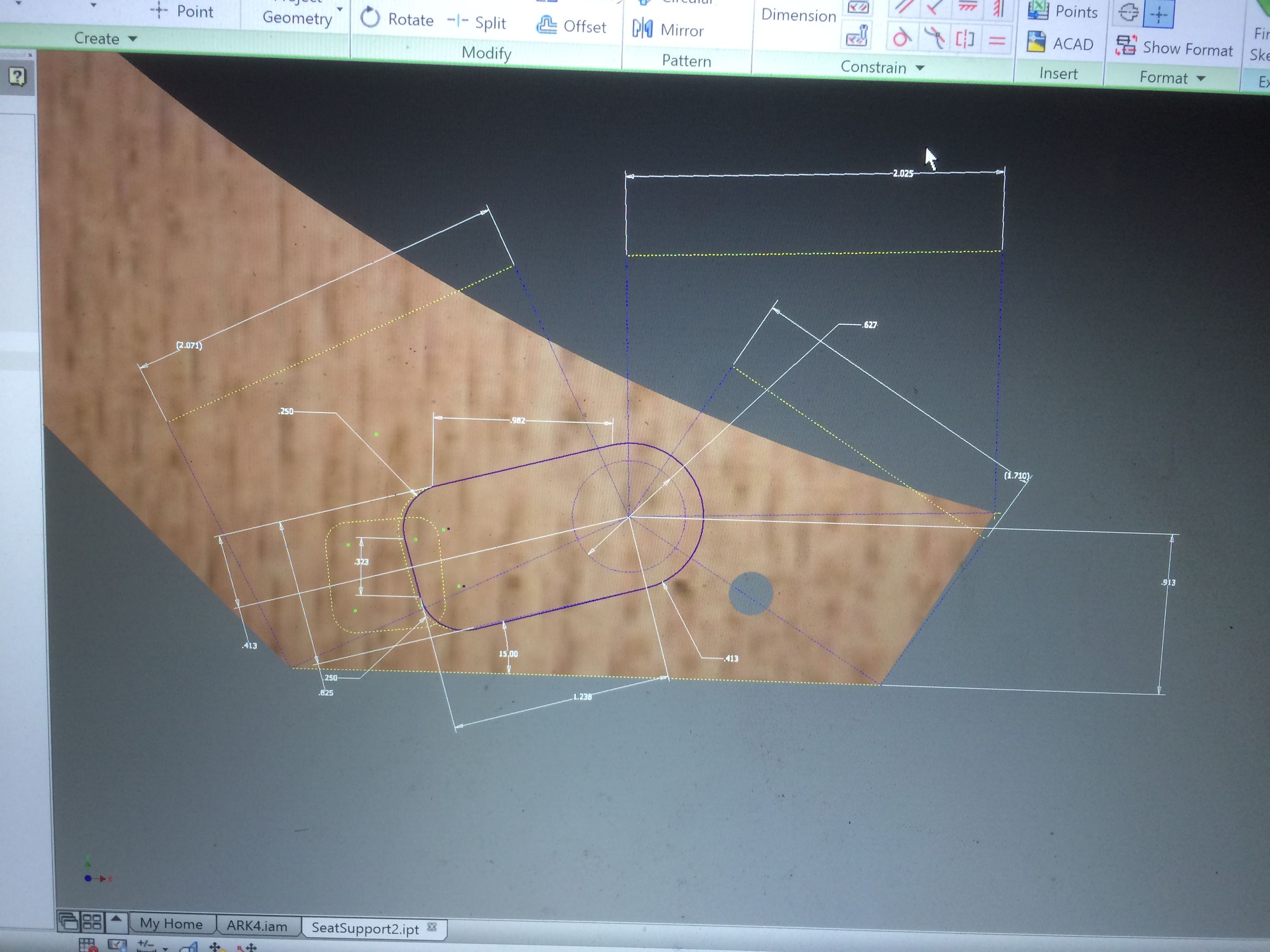The width and height of the screenshot is (1270, 952).
Task: Click the Dimension button
Action: click(799, 15)
